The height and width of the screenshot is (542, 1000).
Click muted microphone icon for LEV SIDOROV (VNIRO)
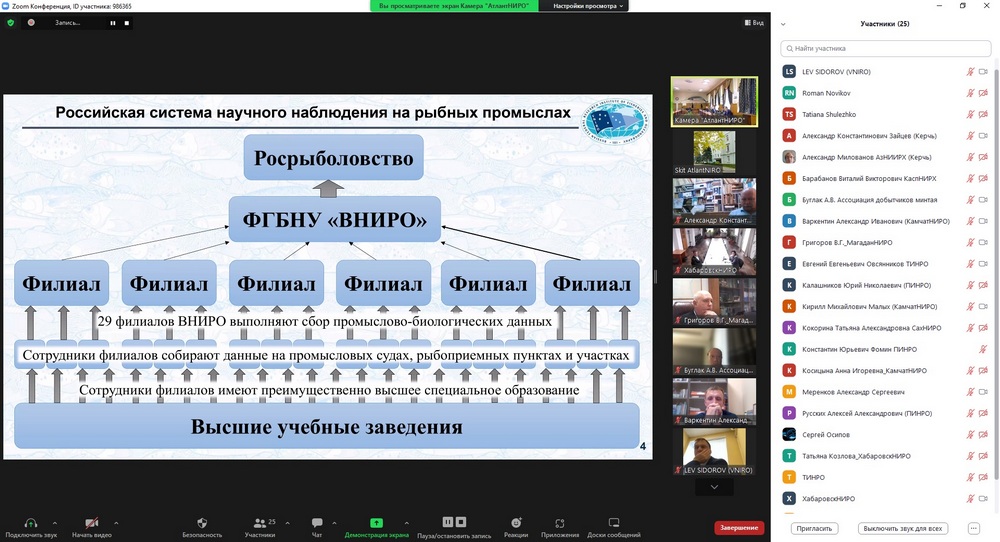pyautogui.click(x=970, y=72)
